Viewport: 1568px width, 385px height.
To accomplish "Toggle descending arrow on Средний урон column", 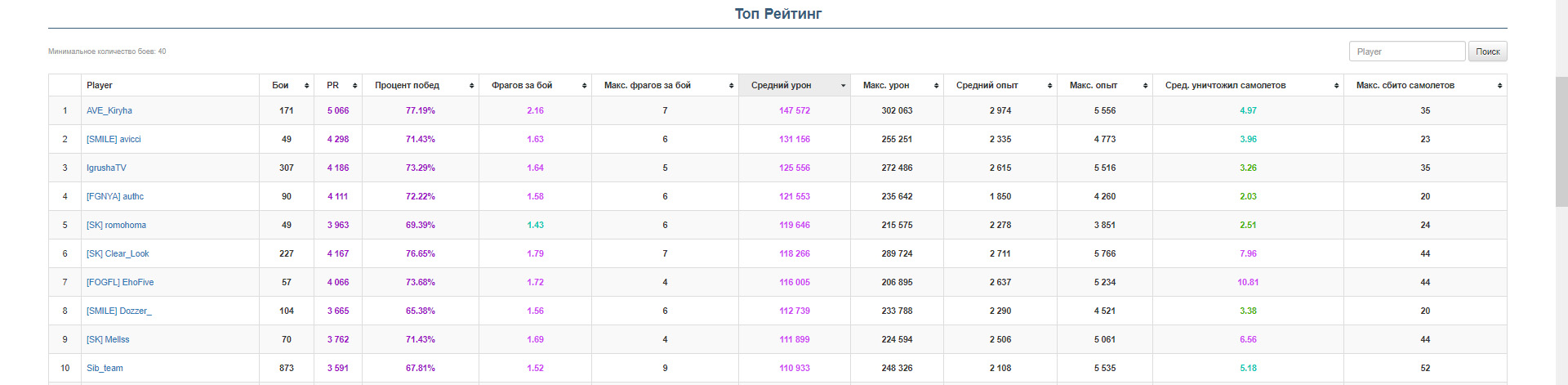I will point(843,86).
